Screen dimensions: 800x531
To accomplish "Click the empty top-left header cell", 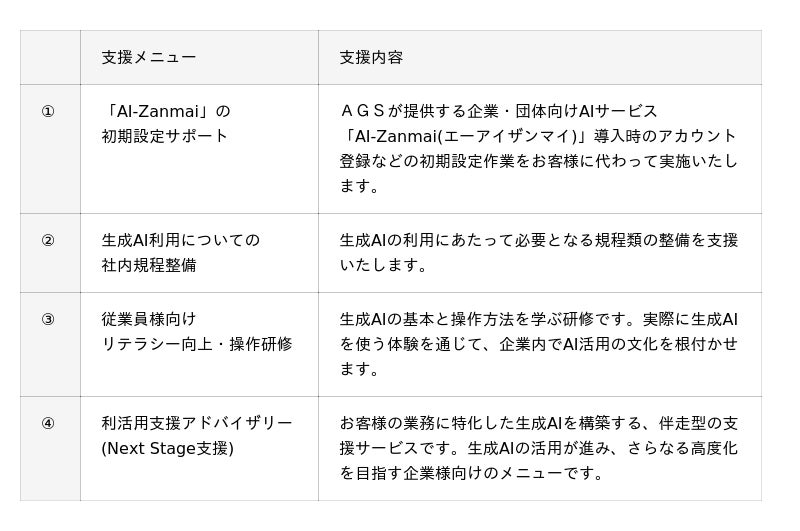I will (50, 57).
